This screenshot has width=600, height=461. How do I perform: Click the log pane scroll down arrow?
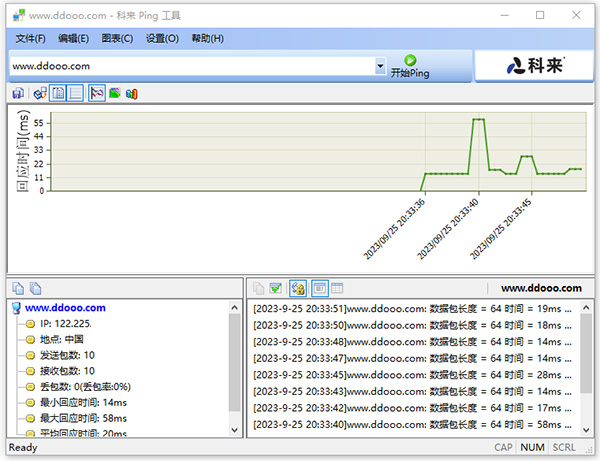[x=586, y=430]
